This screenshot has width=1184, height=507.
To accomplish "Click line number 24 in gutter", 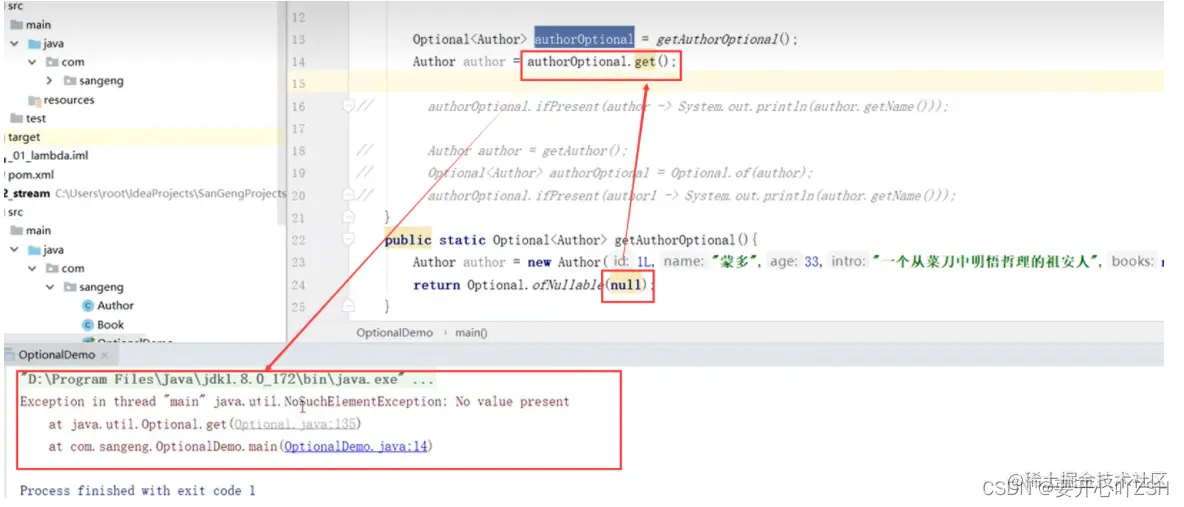I will coord(298,285).
